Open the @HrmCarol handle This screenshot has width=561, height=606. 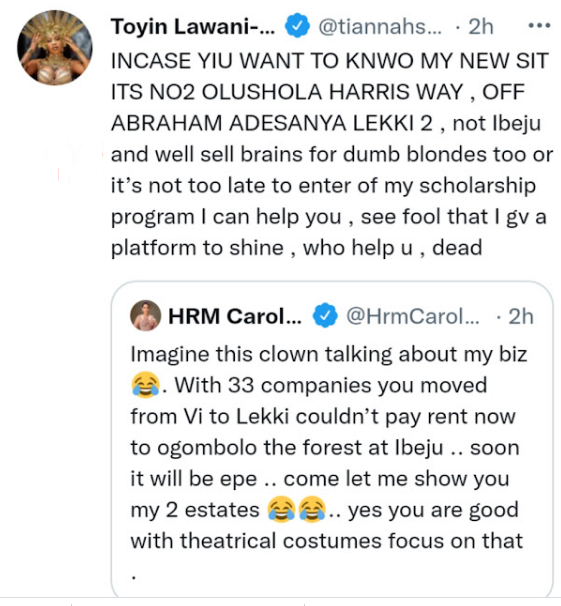tap(413, 317)
